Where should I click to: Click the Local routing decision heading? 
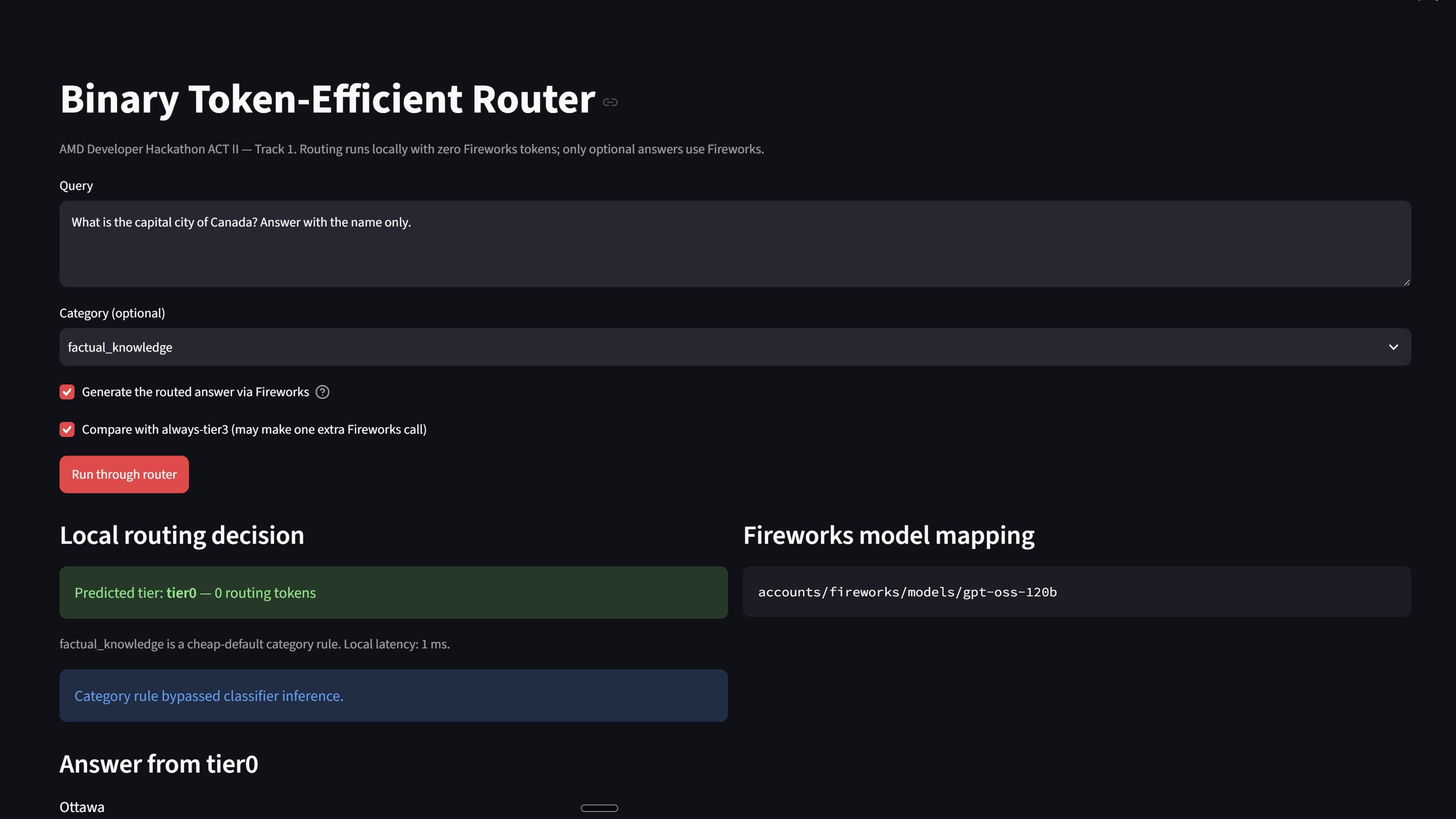(182, 535)
